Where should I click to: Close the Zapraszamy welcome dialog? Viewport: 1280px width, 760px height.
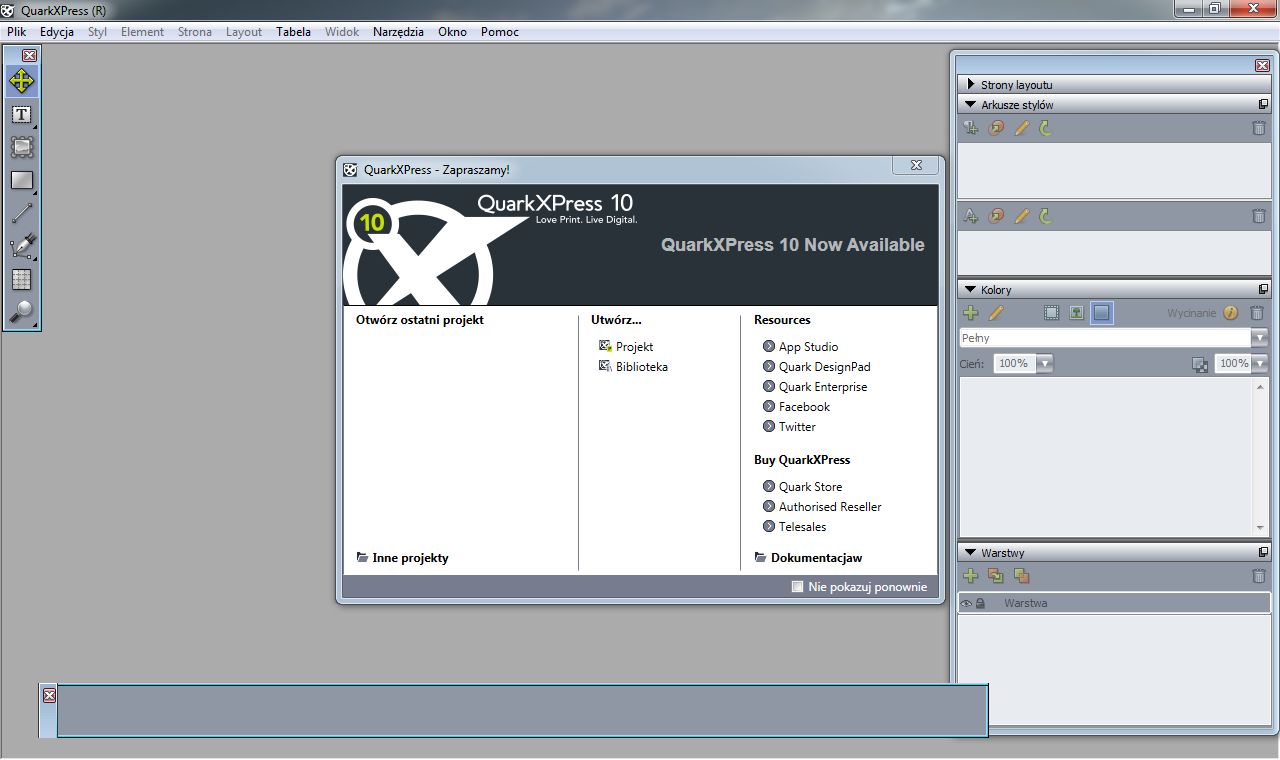[x=915, y=166]
